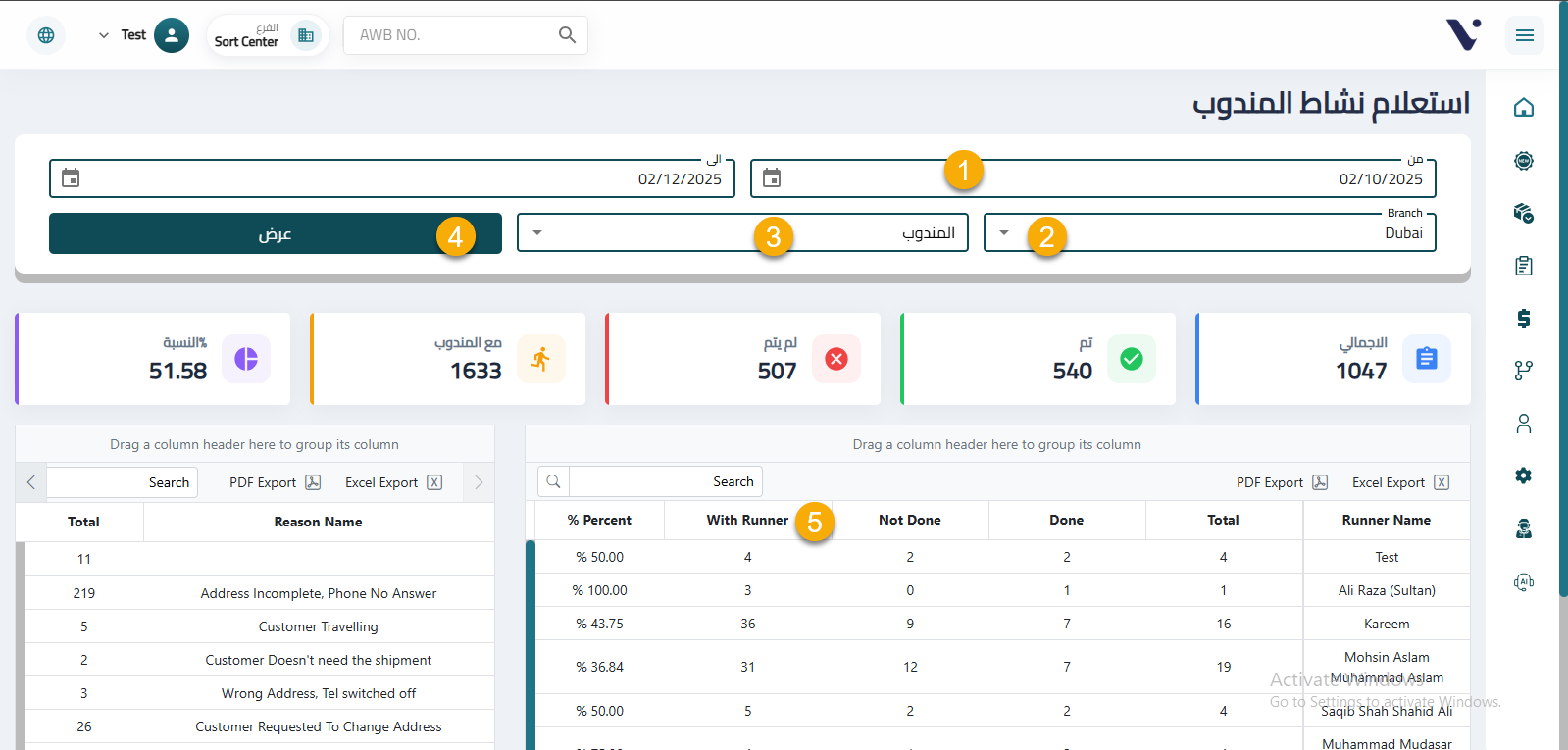Click the settings gear sidebar icon
The width and height of the screenshot is (1568, 750).
tap(1523, 475)
